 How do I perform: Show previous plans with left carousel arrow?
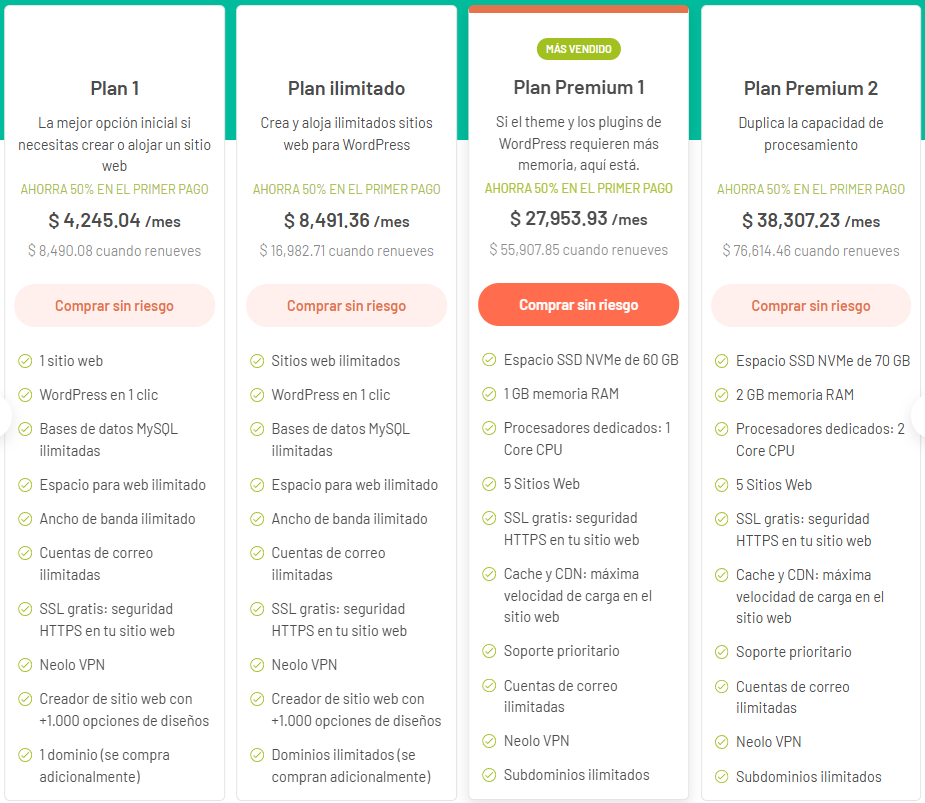point(5,417)
